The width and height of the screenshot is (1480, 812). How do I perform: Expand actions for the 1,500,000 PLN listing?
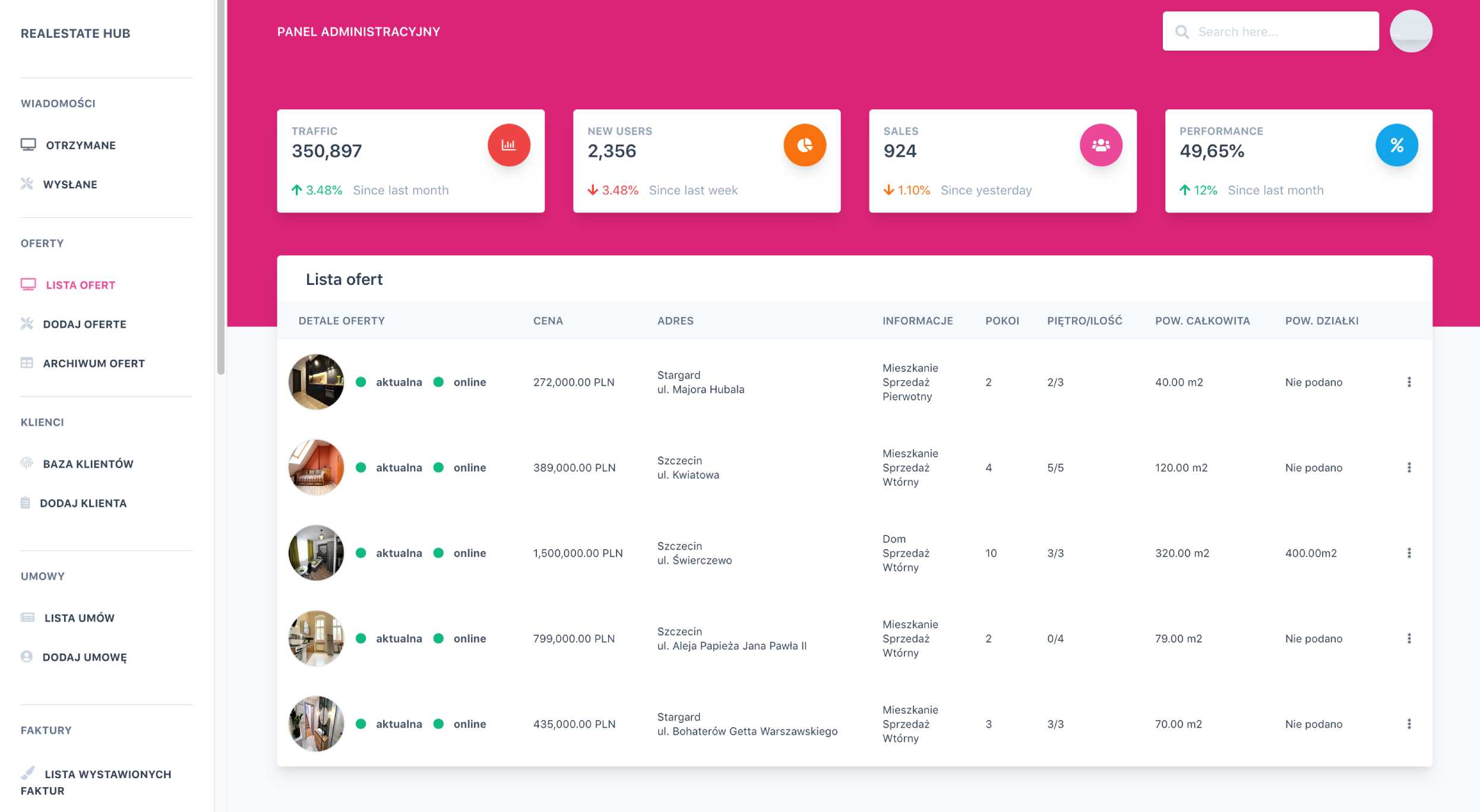point(1410,552)
